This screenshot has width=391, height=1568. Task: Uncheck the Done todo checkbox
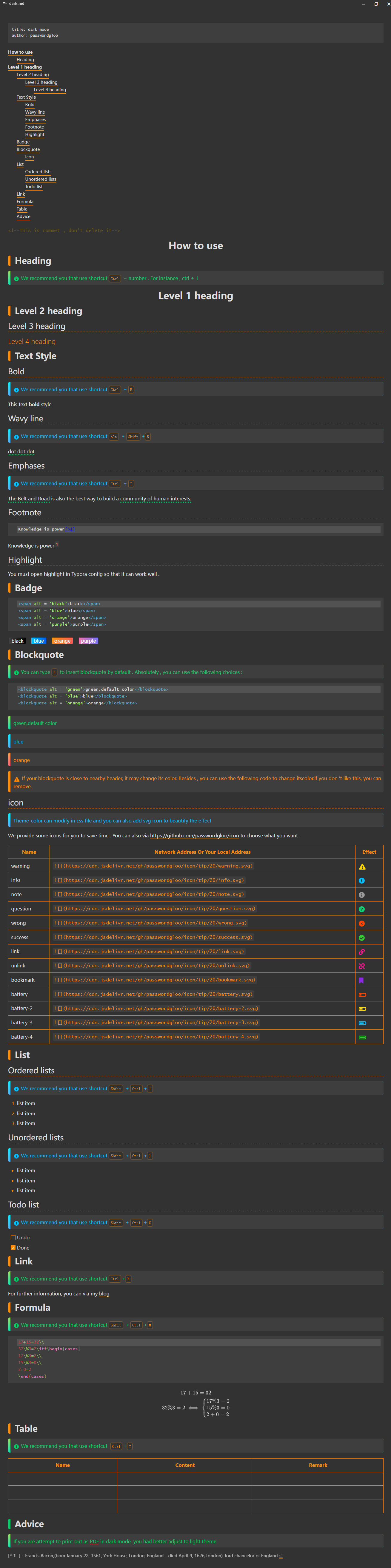point(13,1248)
